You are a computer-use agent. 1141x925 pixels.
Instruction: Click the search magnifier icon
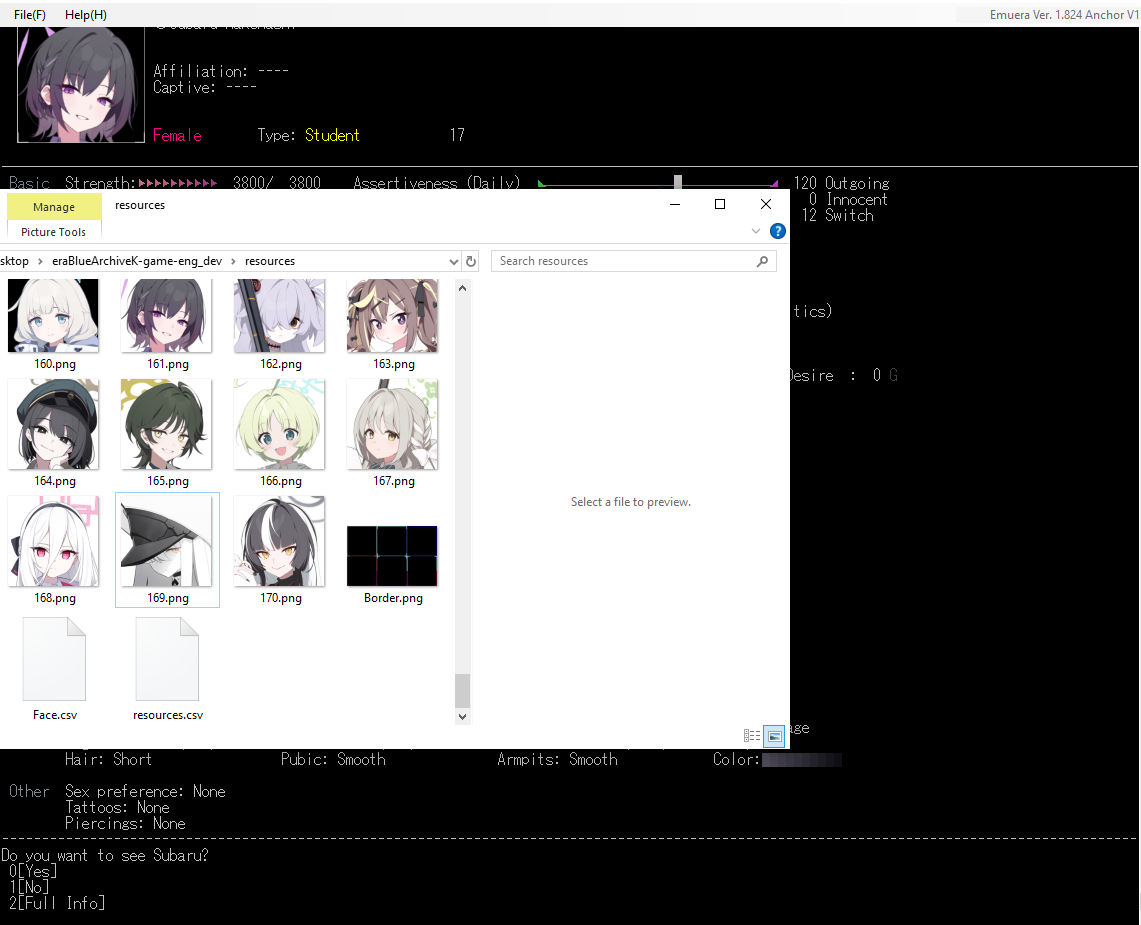pyautogui.click(x=762, y=261)
